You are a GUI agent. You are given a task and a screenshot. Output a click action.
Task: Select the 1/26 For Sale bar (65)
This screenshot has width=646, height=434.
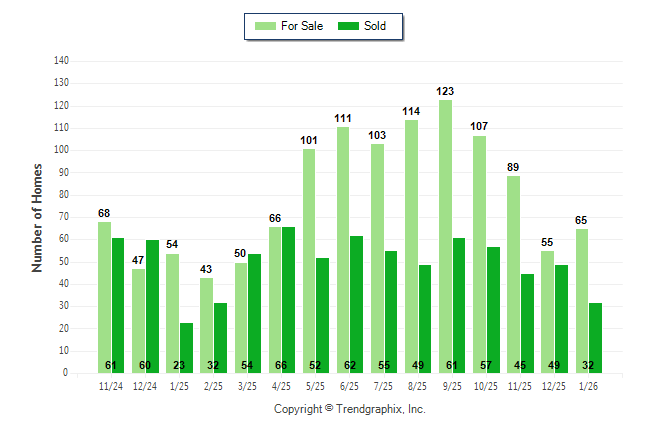click(x=582, y=301)
